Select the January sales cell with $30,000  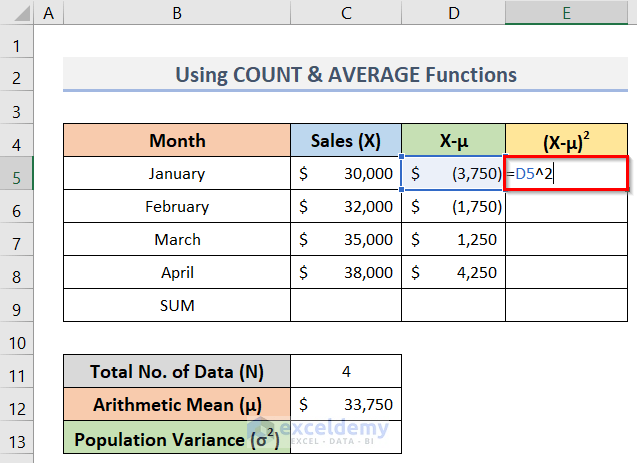(346, 174)
